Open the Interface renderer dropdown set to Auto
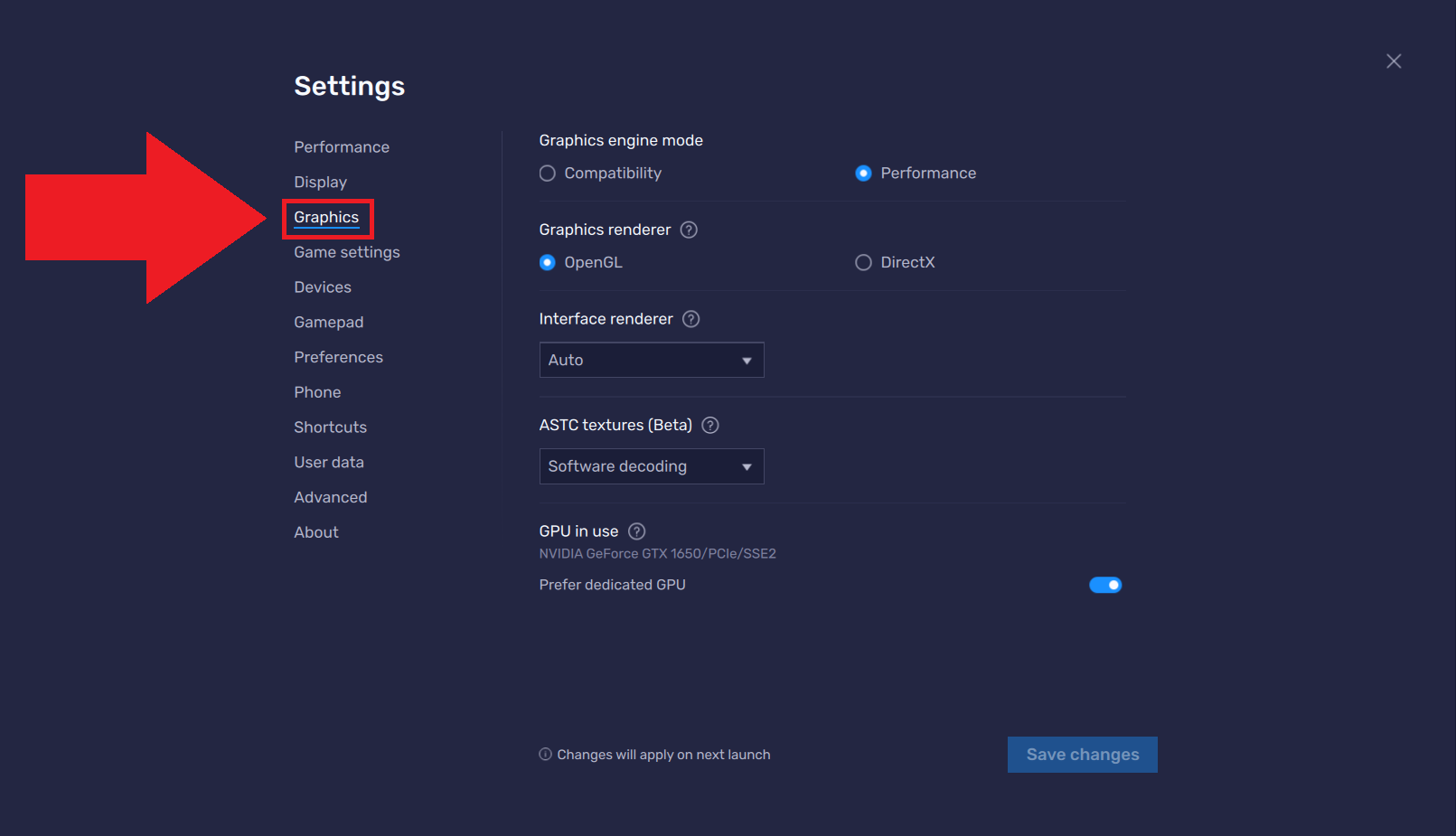 pyautogui.click(x=651, y=360)
